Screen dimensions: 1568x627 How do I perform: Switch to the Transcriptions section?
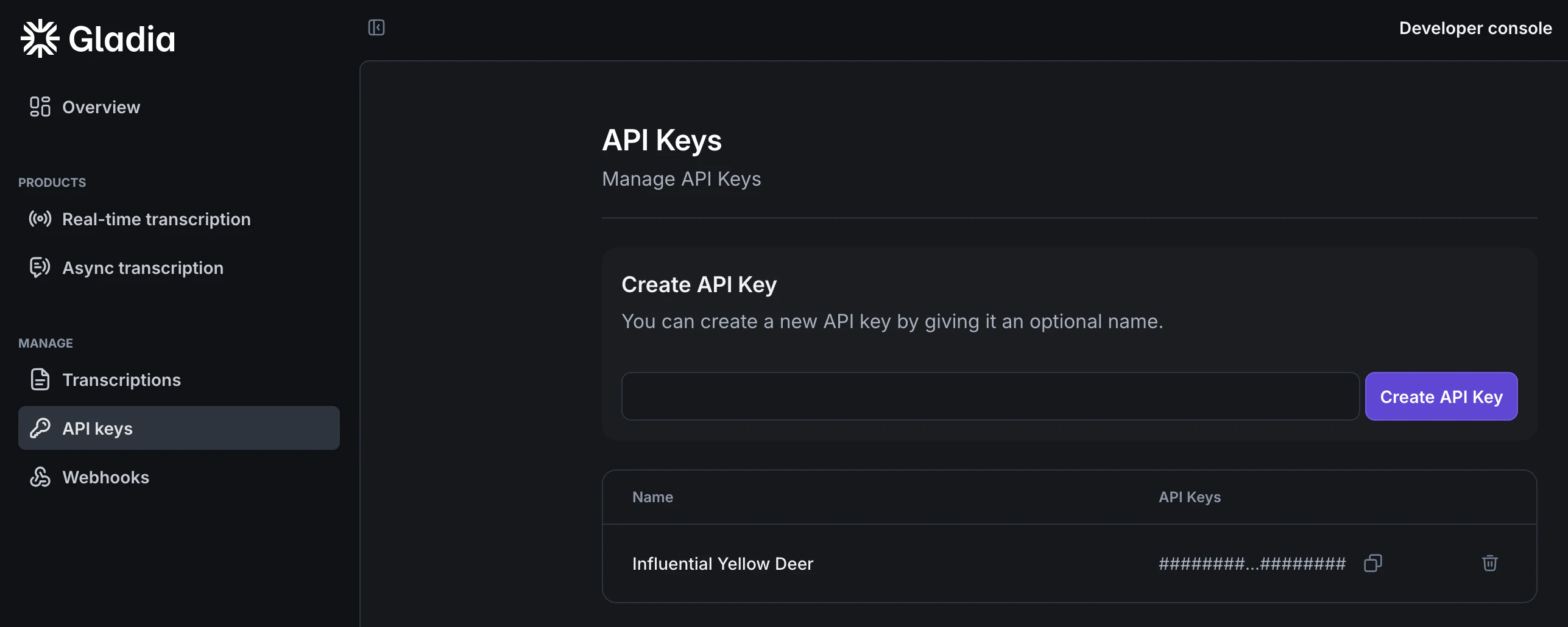coord(122,379)
